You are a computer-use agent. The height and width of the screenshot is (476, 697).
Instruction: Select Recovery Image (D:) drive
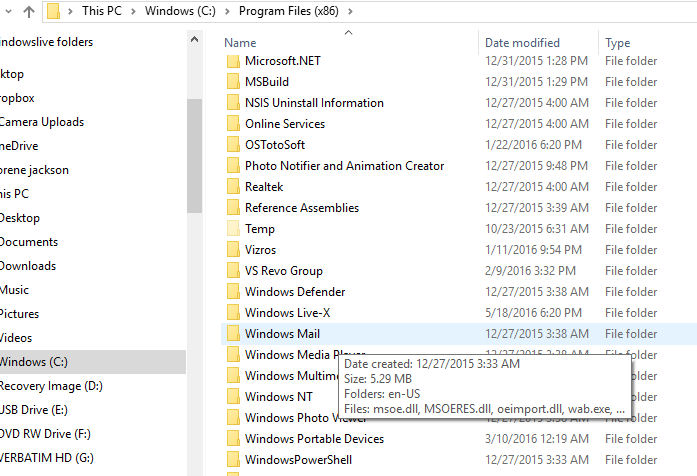51,386
